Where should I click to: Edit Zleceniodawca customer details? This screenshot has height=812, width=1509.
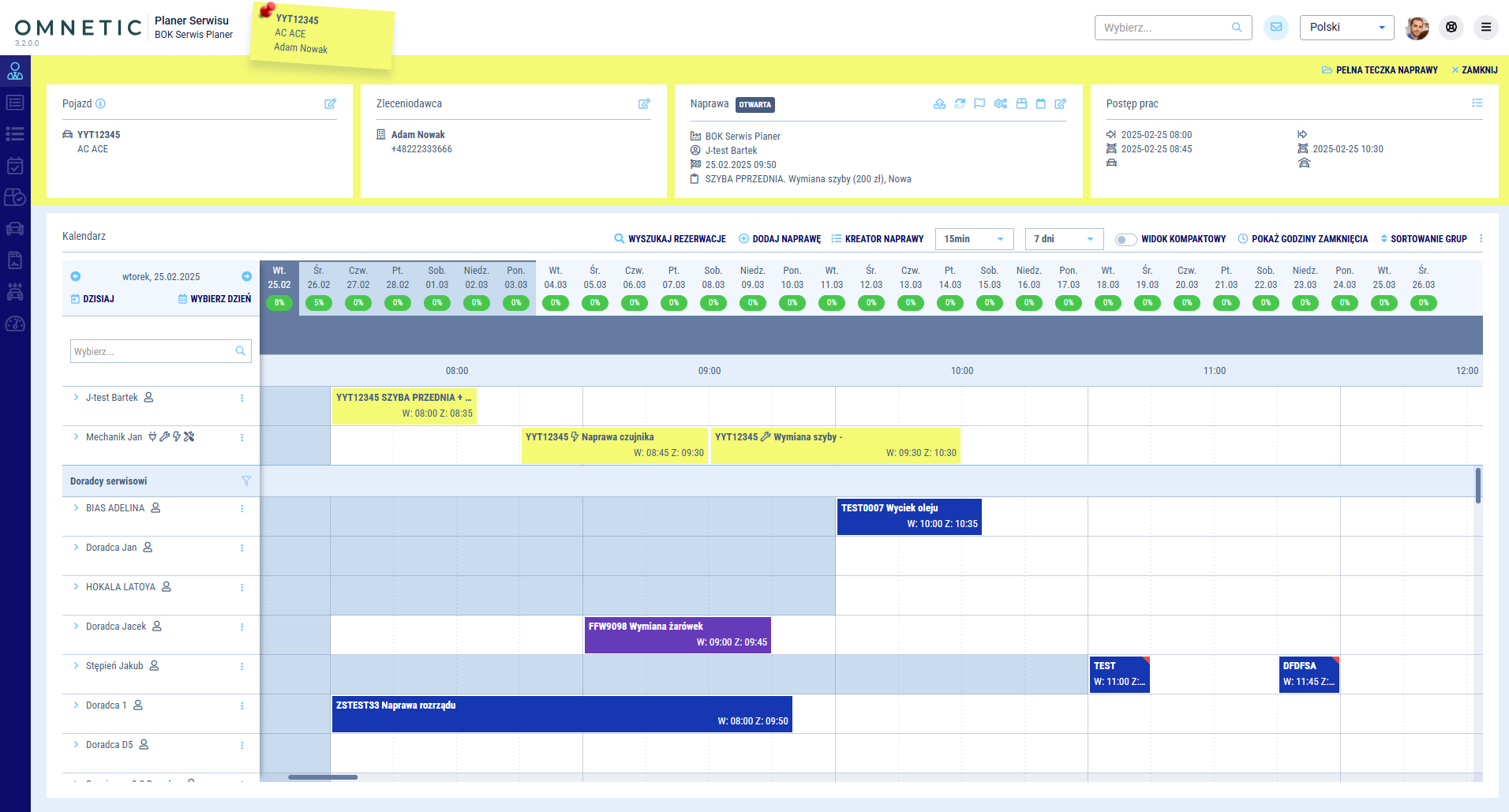coord(644,104)
